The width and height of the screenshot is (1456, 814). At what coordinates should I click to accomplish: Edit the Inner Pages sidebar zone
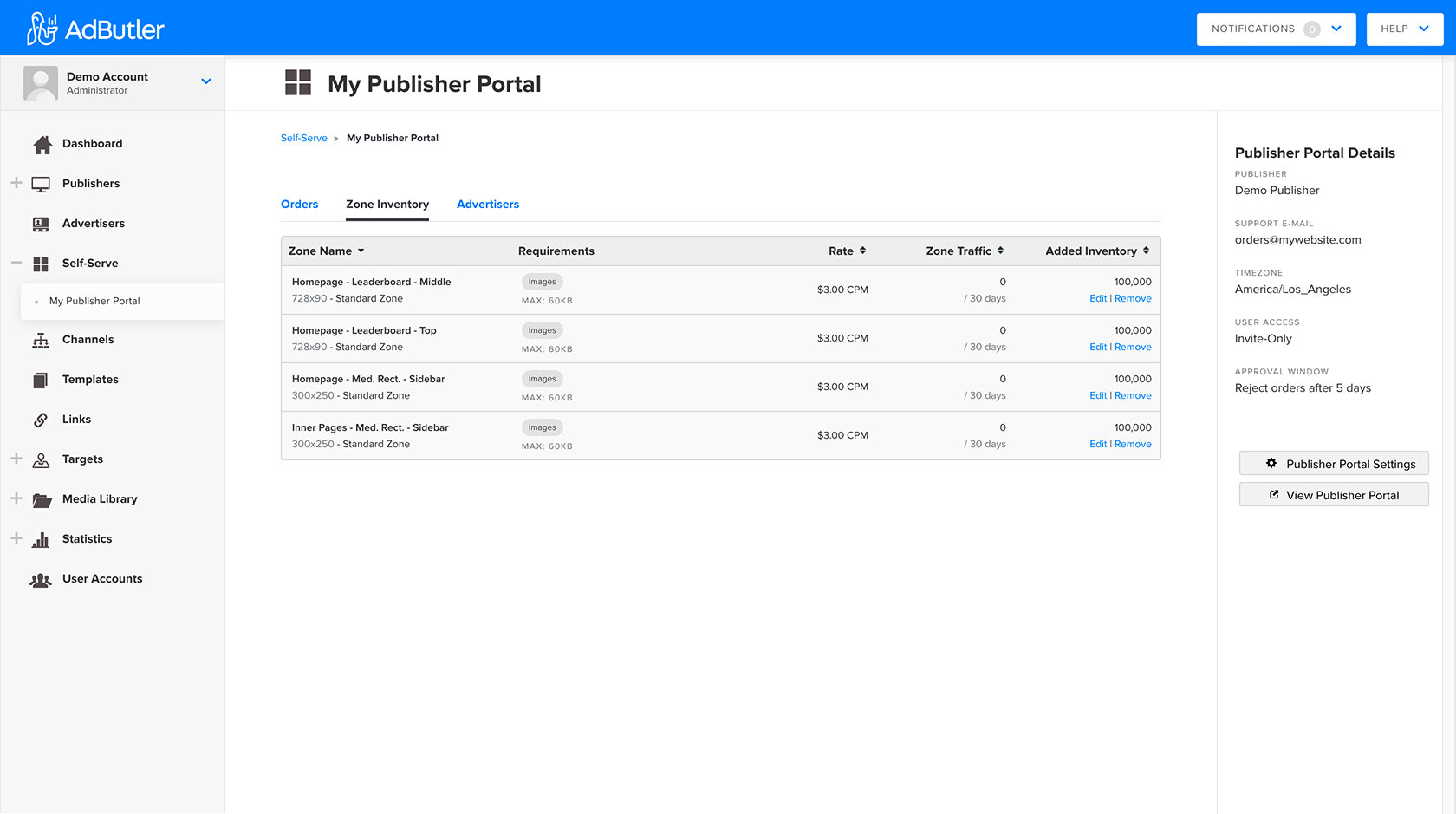tap(1097, 444)
